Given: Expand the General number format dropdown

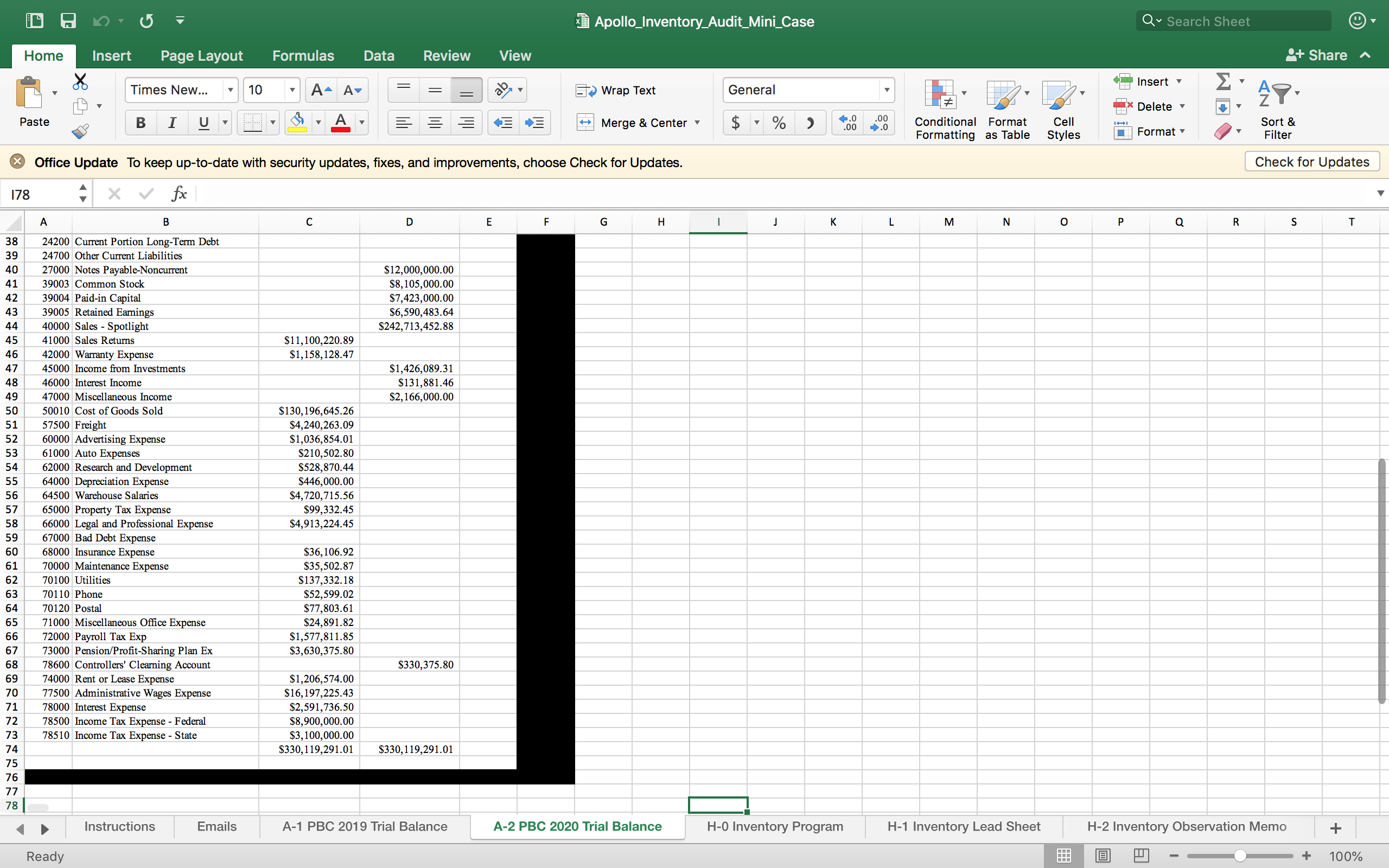Looking at the screenshot, I should [887, 90].
